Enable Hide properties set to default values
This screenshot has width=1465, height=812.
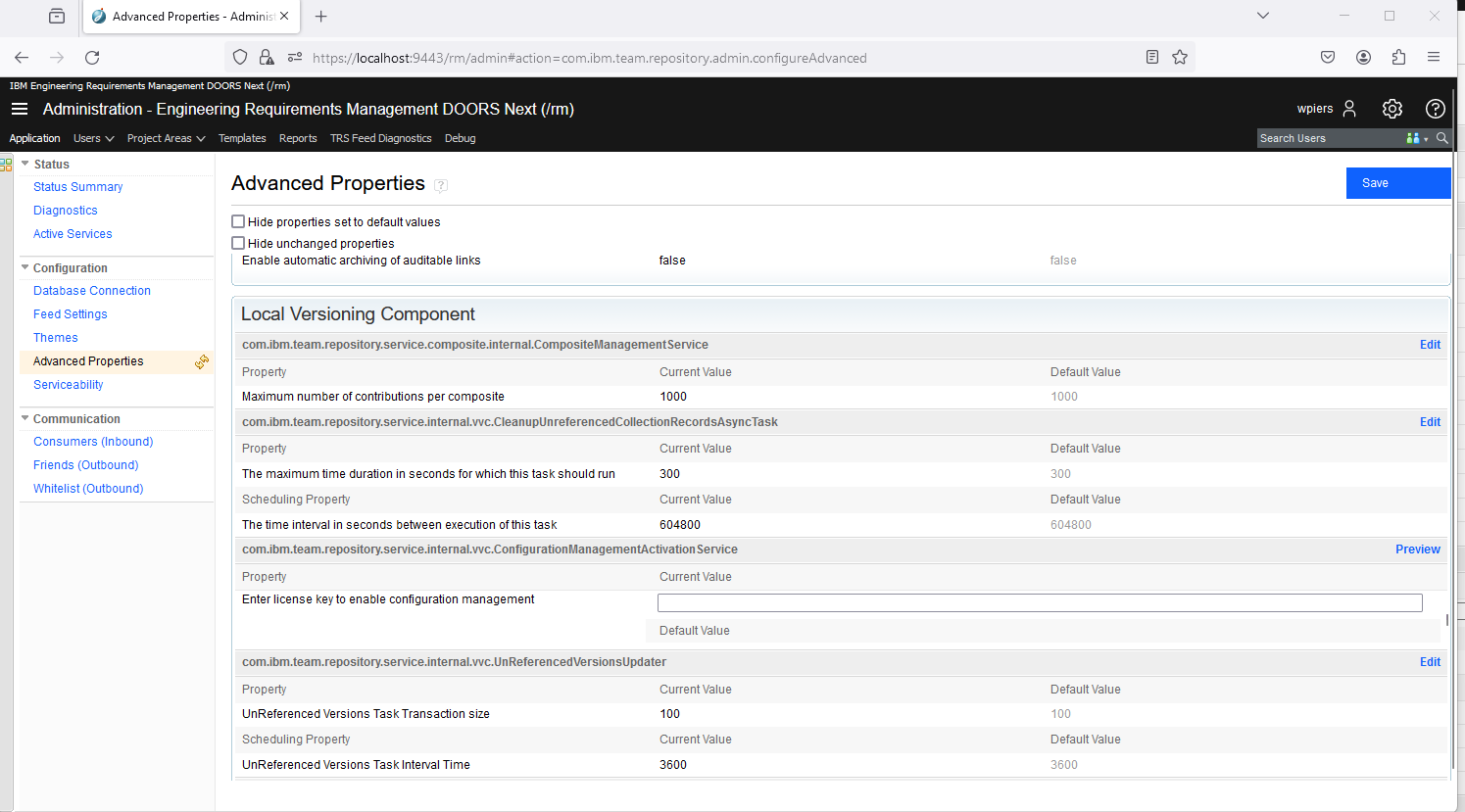pyautogui.click(x=238, y=221)
